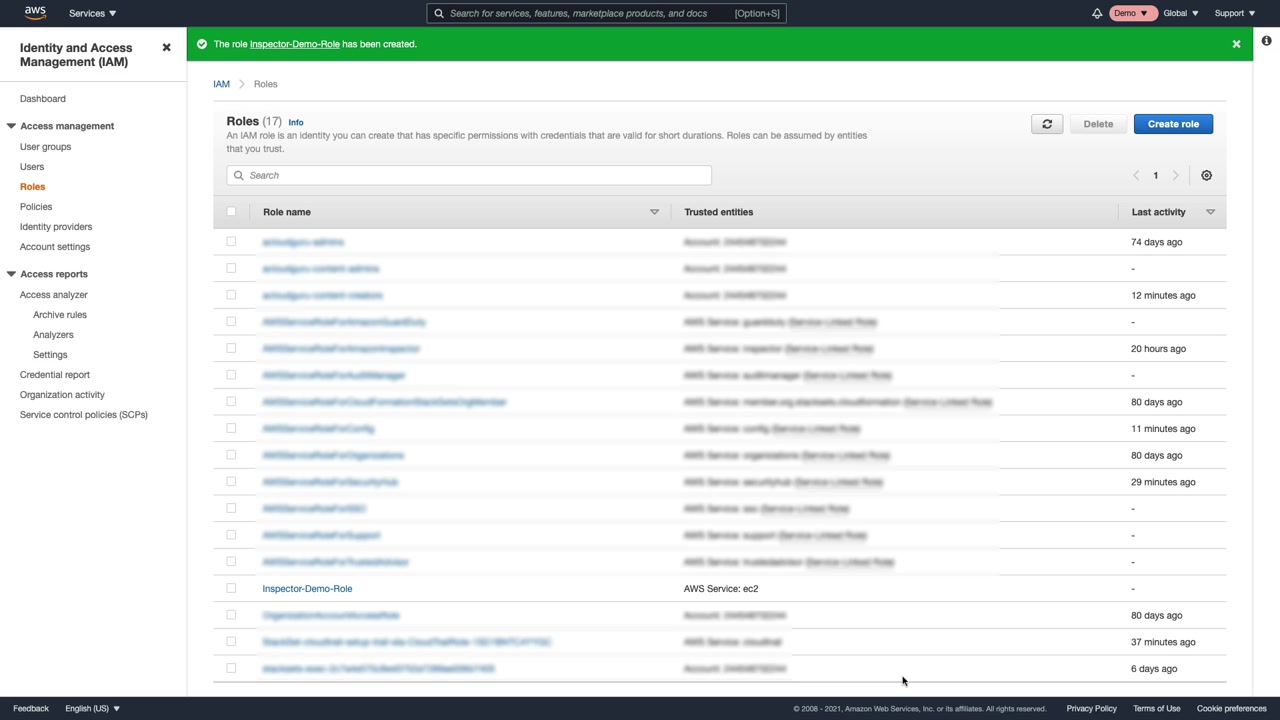Screen dimensions: 1280x720
Task: Open the Privacy Policy link
Action: coord(1091,708)
